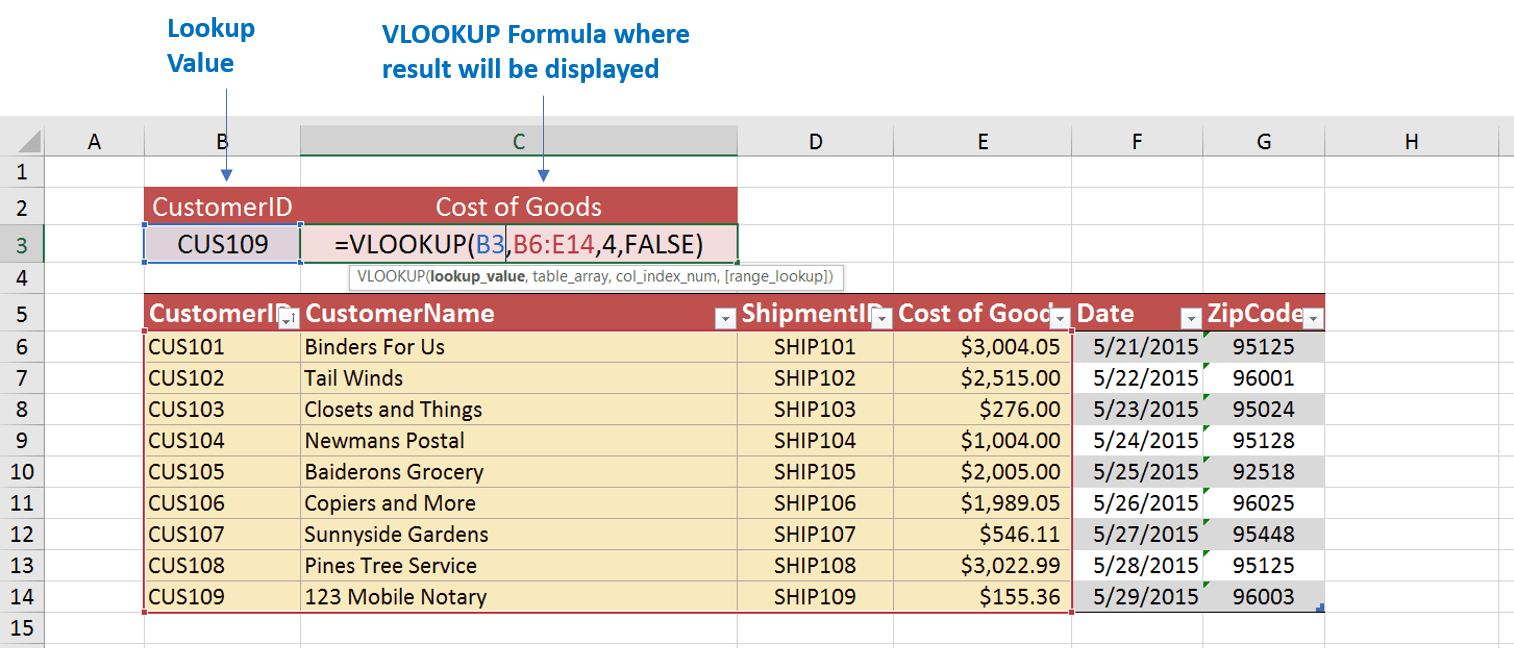The height and width of the screenshot is (648, 1514).
Task: Click the cell holding the VLOOKUP formula
Action: click(518, 243)
